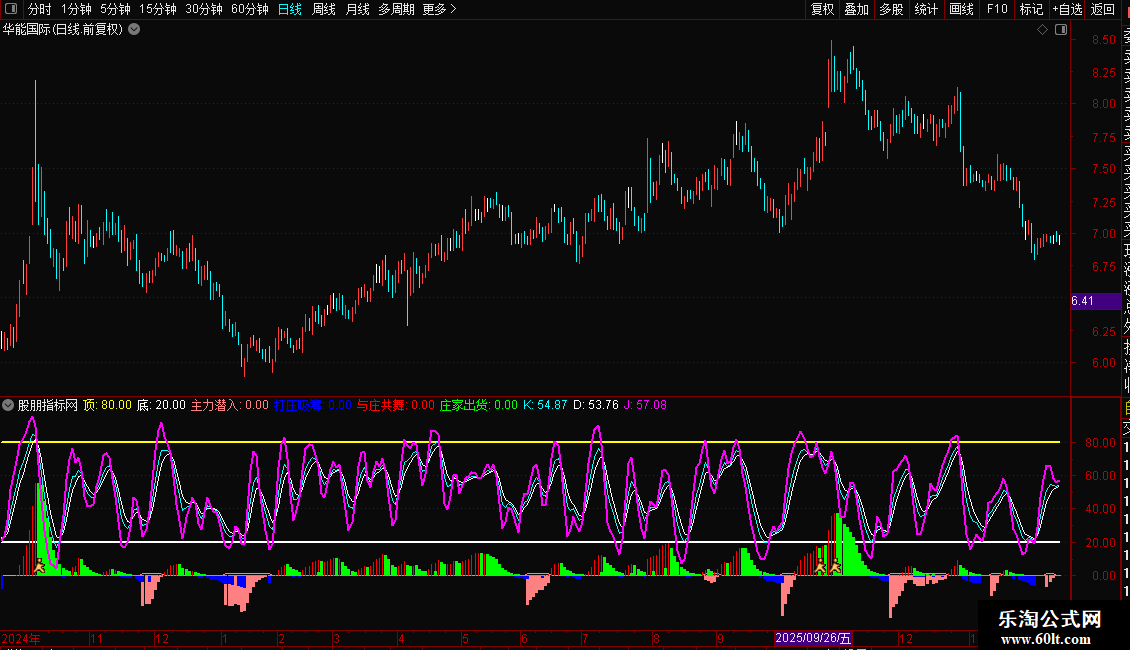Viewport: 1130px width, 650px height.
Task: Toggle the right sidebar panel icon
Action: click(1061, 30)
